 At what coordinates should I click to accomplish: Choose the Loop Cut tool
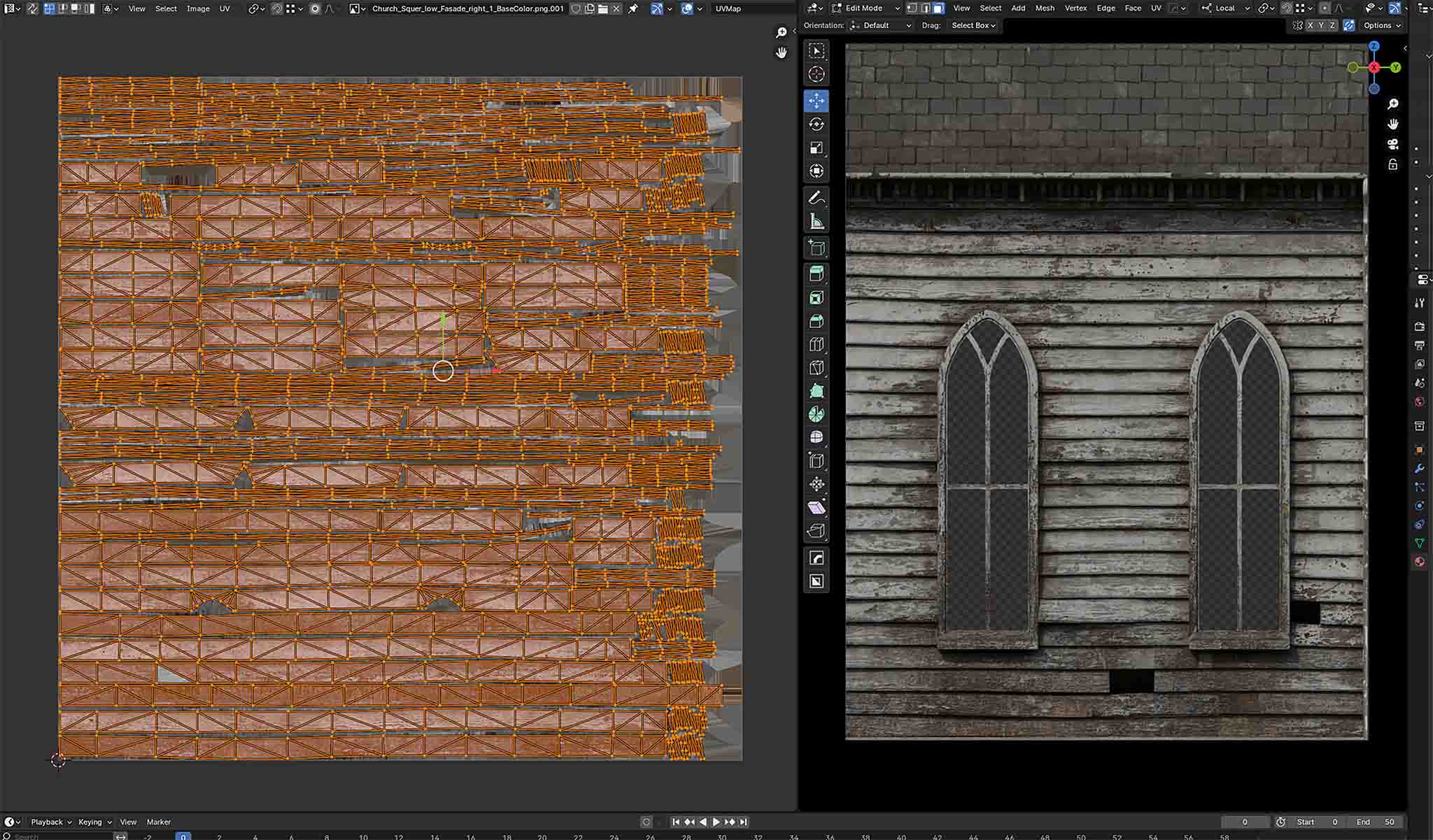pyautogui.click(x=816, y=344)
